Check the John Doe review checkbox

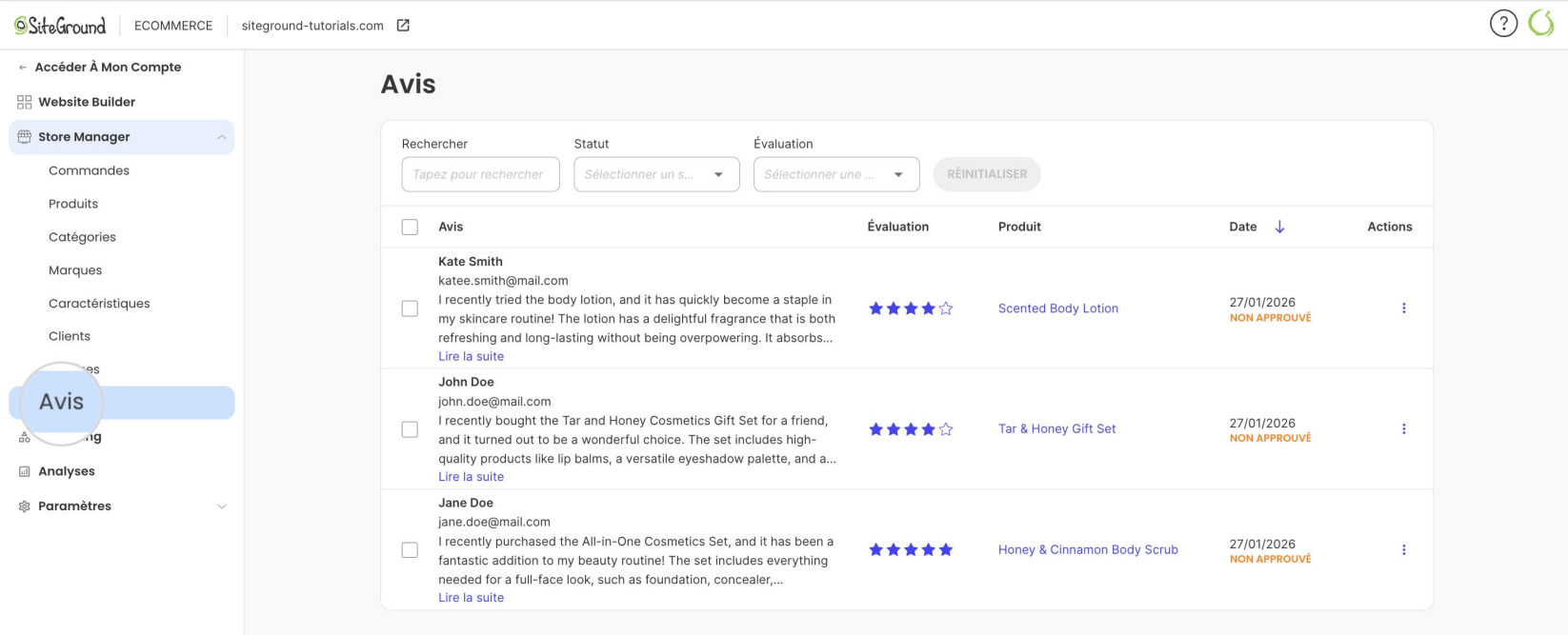click(x=410, y=429)
